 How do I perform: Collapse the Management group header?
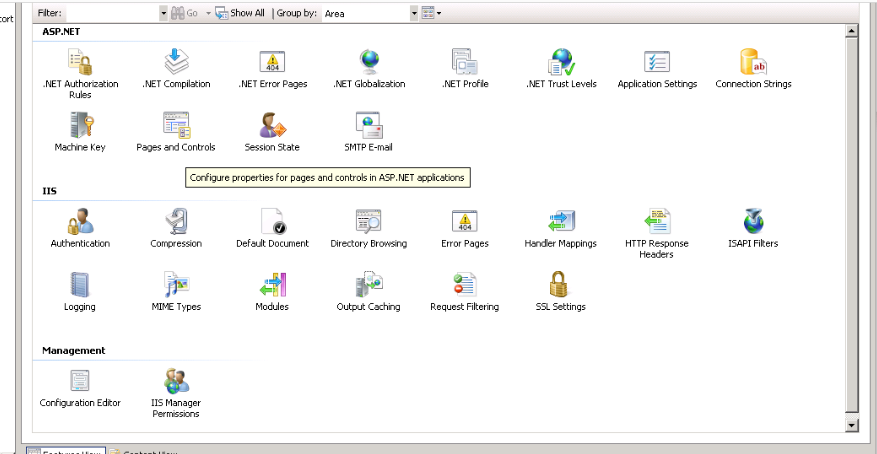coord(74,351)
